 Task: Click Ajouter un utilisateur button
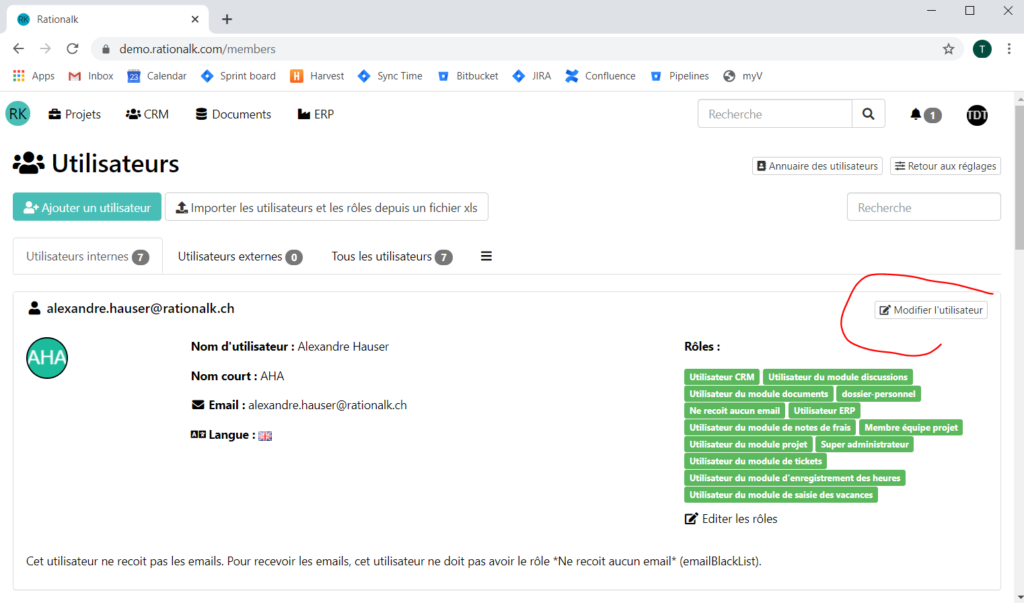pos(87,208)
